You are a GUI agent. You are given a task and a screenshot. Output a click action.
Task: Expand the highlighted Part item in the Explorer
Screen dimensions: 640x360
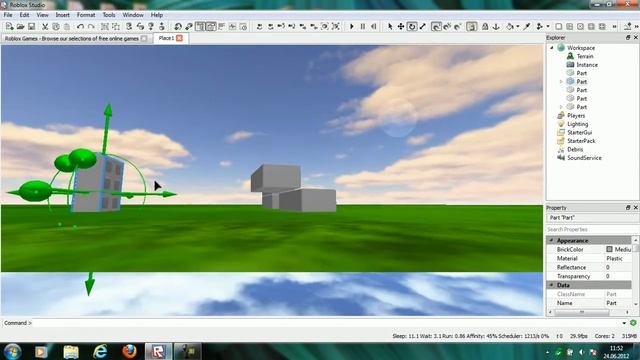tap(561, 82)
